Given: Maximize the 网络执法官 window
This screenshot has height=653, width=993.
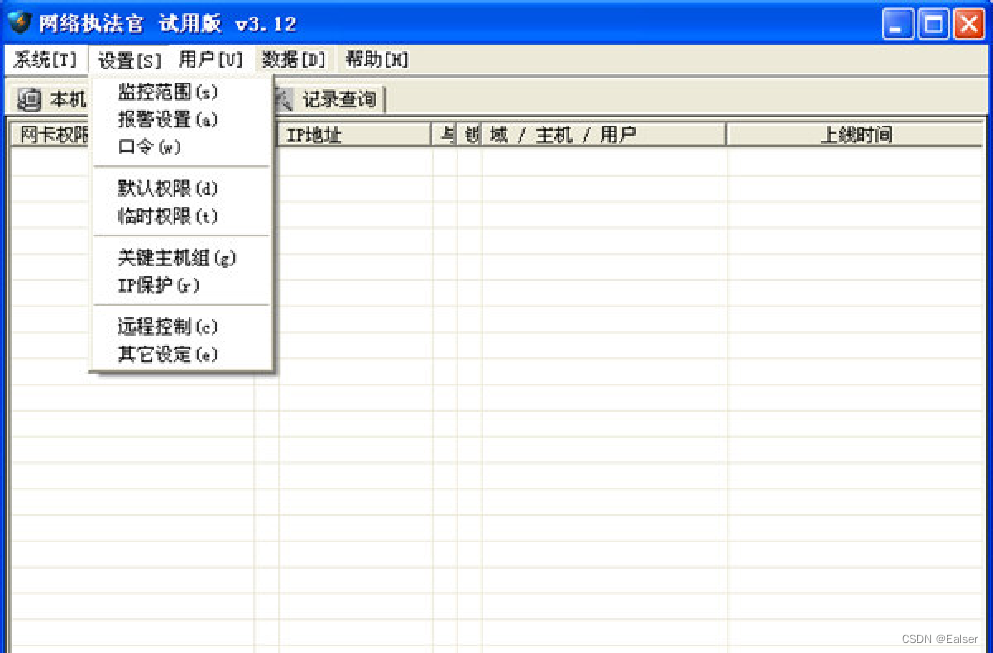Looking at the screenshot, I should tap(933, 24).
